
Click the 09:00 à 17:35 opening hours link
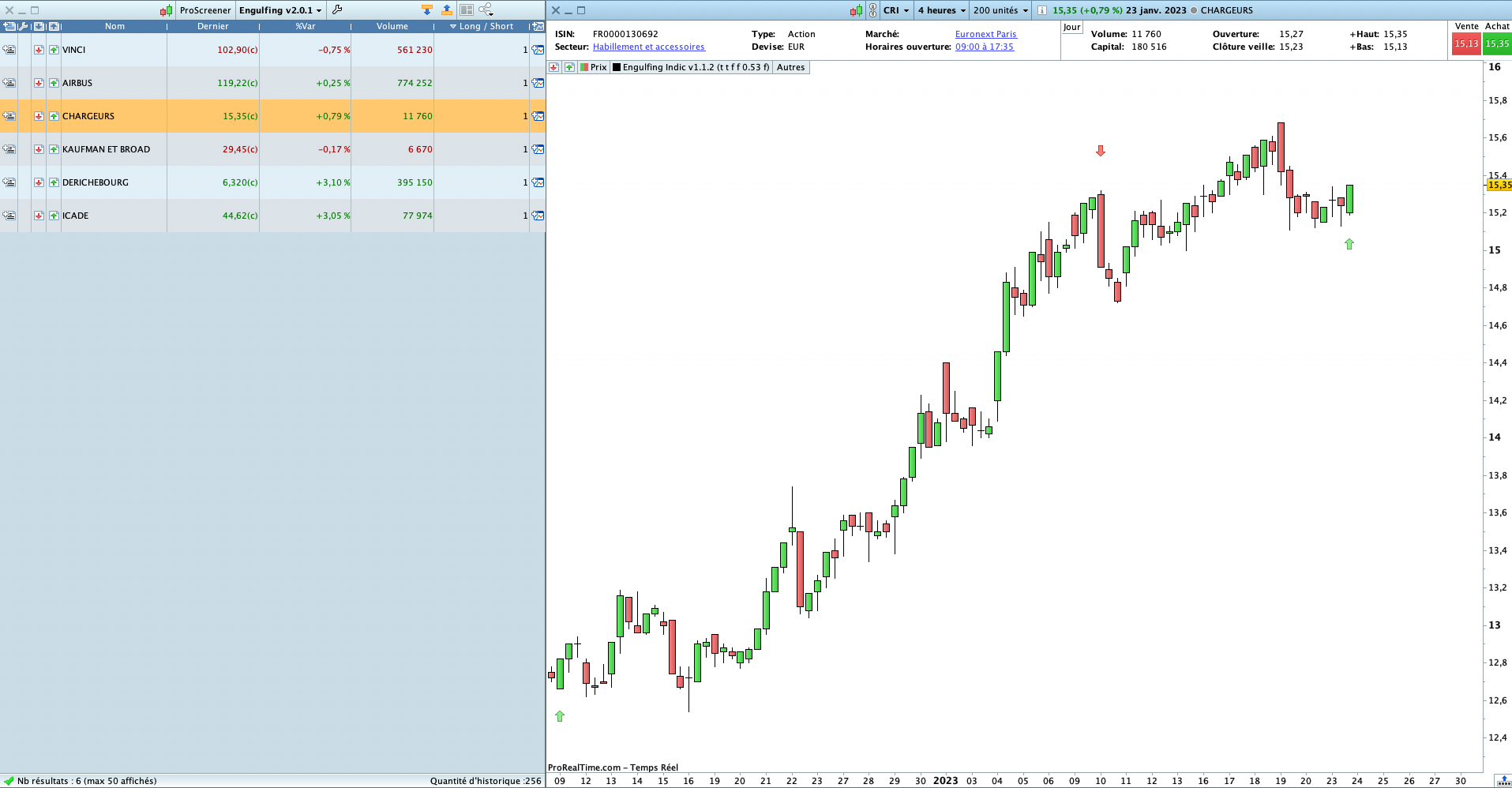click(985, 47)
